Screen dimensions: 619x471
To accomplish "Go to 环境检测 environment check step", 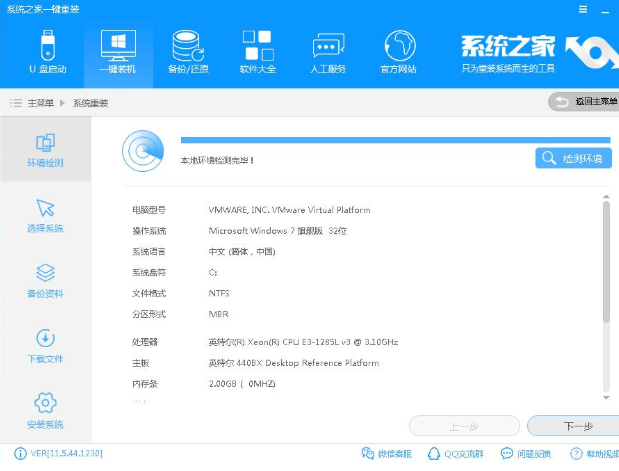I will pos(45,150).
